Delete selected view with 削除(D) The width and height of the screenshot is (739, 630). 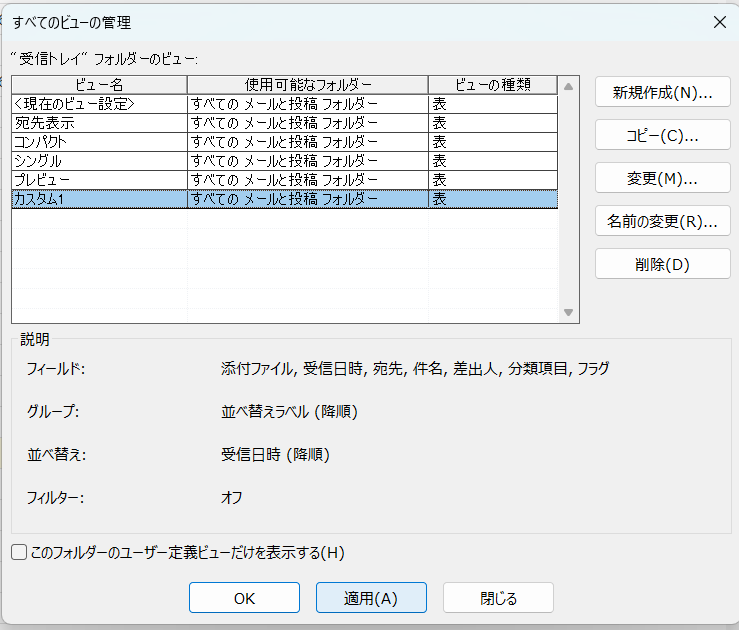[662, 264]
